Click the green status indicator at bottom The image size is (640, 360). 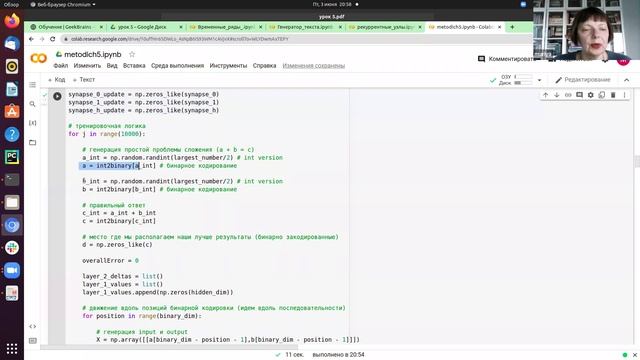624,355
